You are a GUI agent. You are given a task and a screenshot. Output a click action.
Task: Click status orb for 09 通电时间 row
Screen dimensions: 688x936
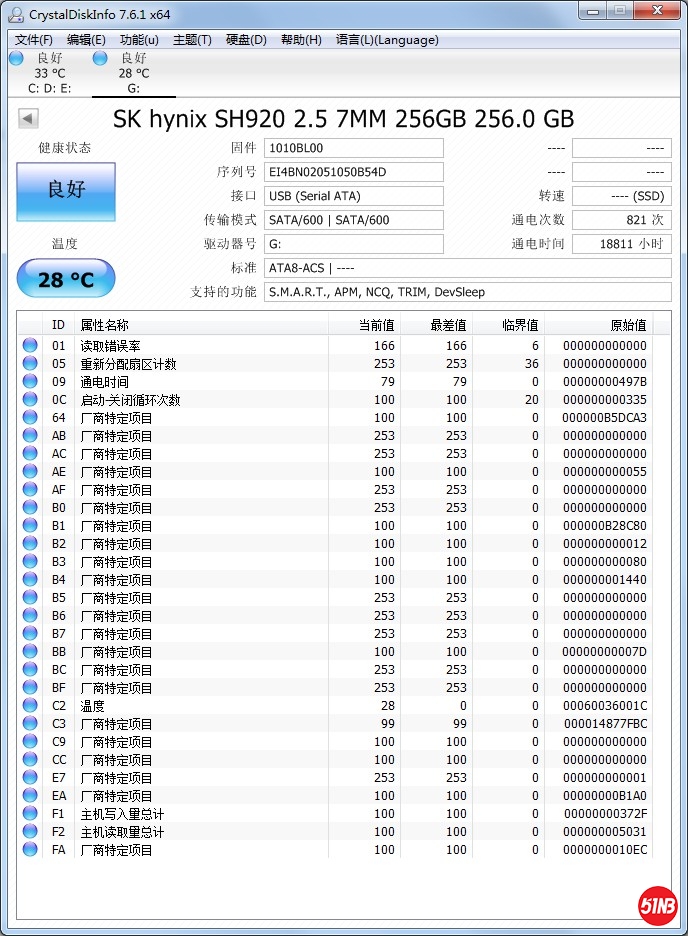point(30,382)
